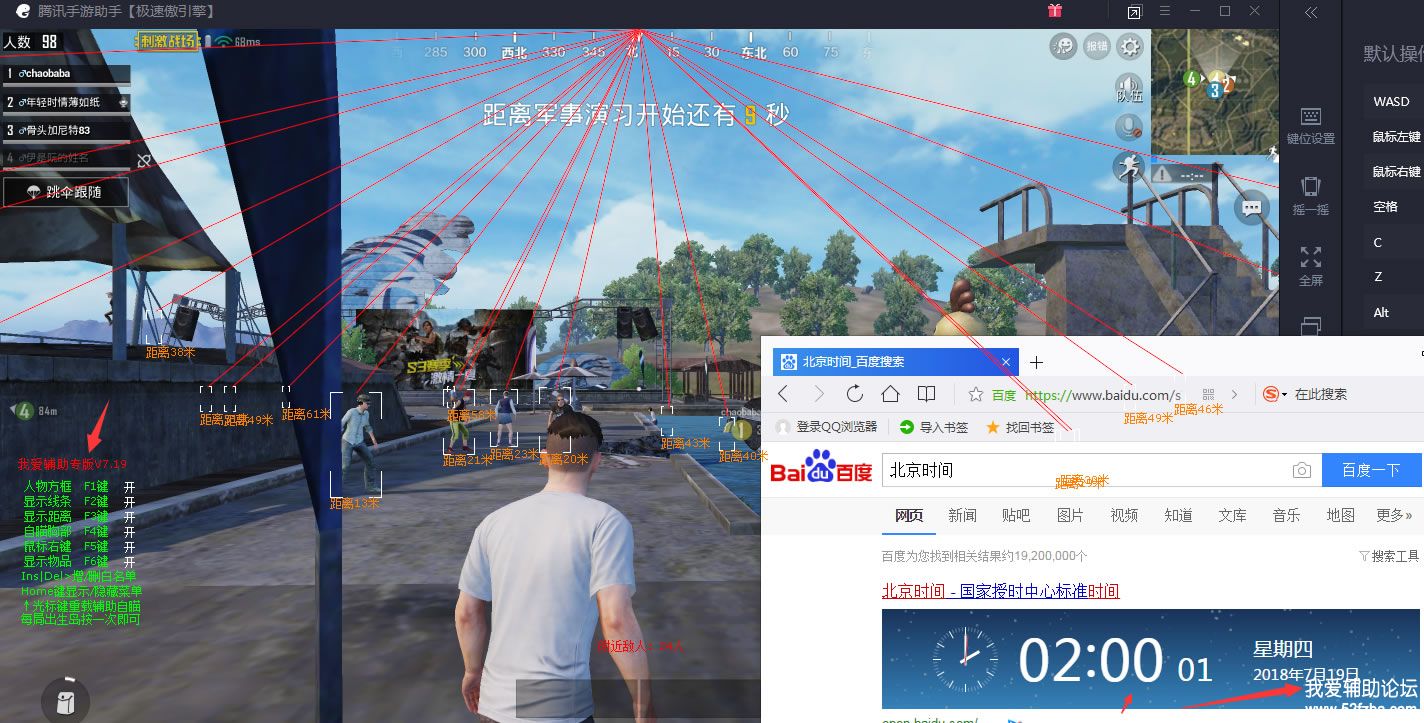Go forward in the browser
This screenshot has width=1424, height=723.
pos(819,394)
